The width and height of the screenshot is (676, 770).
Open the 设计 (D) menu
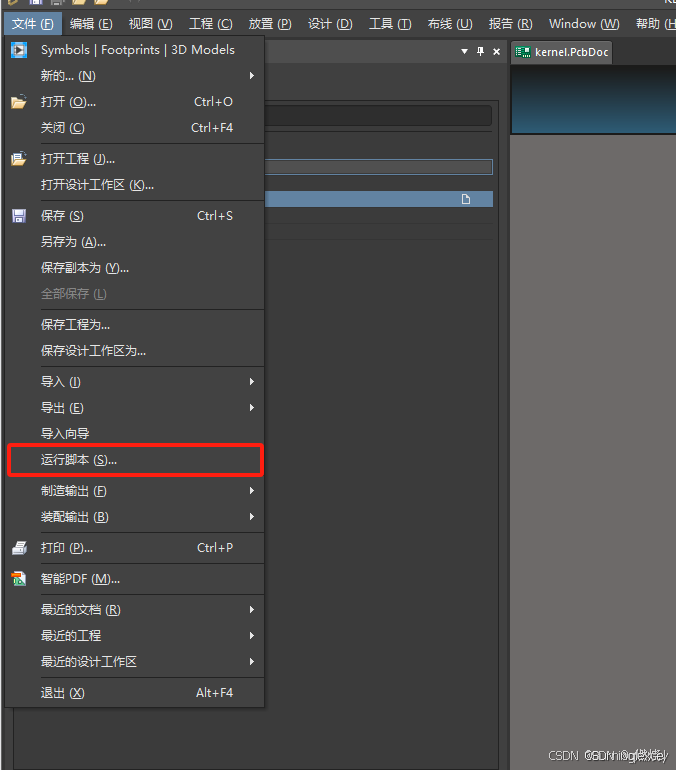[x=330, y=24]
